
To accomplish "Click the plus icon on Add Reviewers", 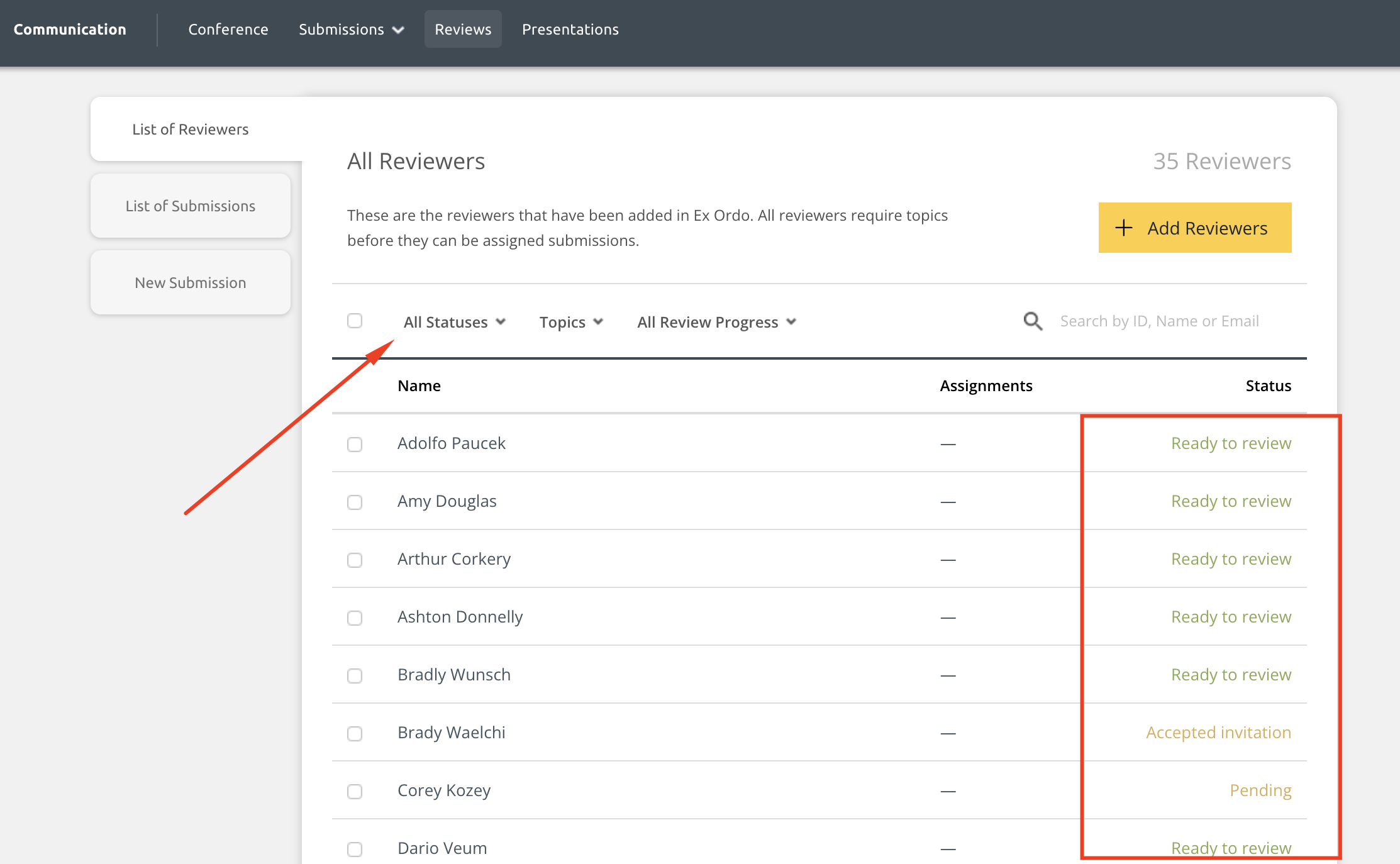I will (x=1123, y=228).
